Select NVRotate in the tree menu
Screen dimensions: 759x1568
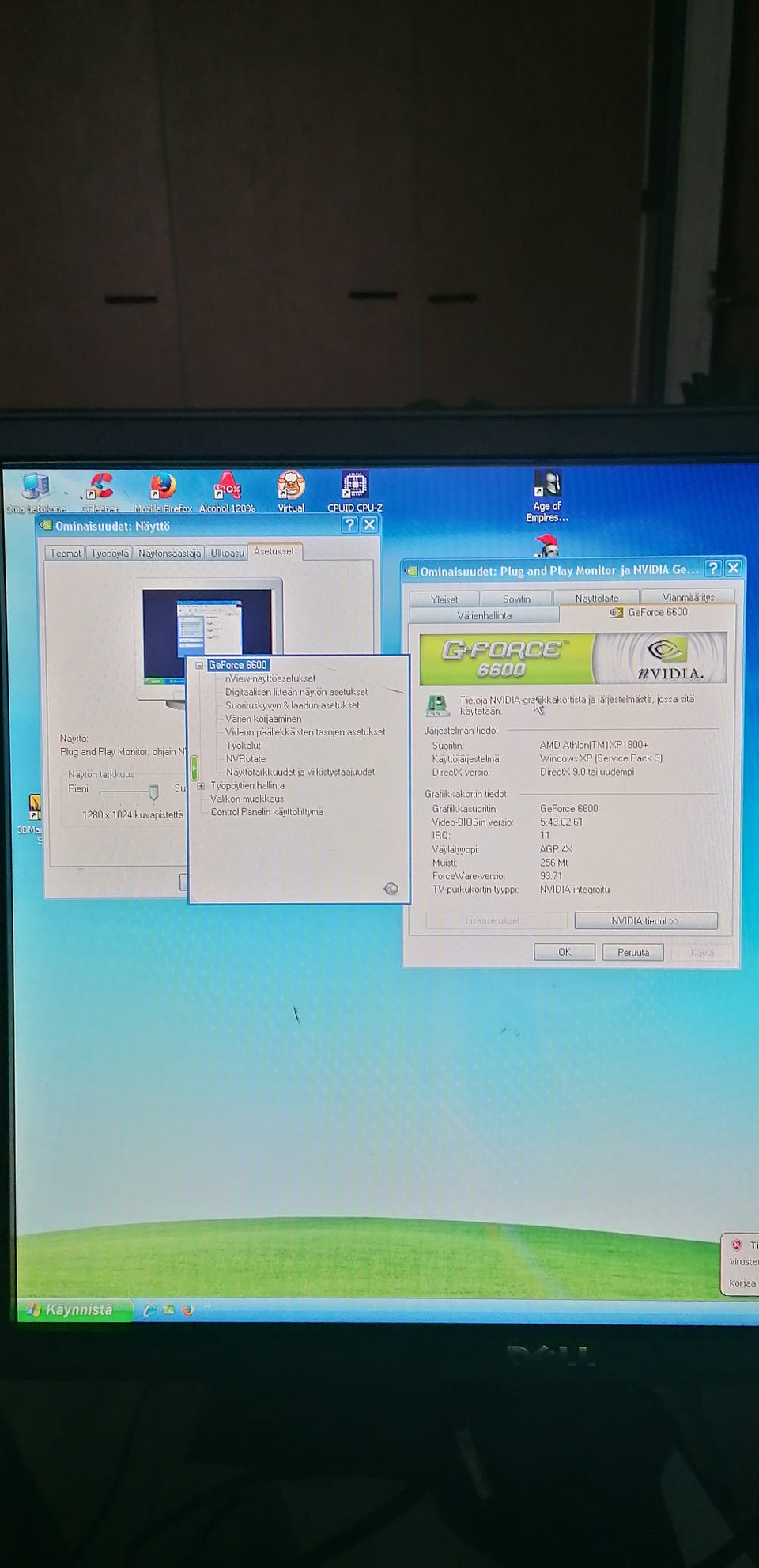coord(246,759)
